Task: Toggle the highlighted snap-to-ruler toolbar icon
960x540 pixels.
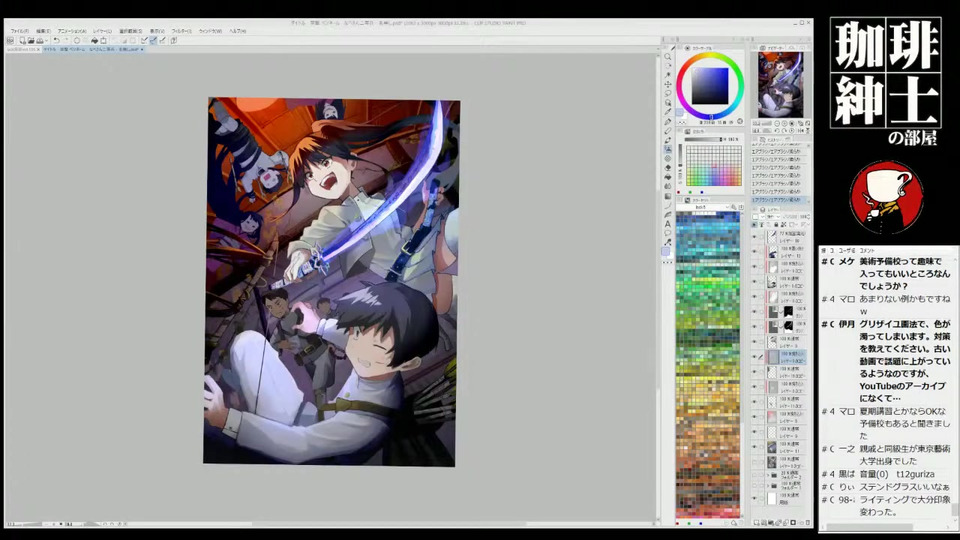Action: (152, 40)
